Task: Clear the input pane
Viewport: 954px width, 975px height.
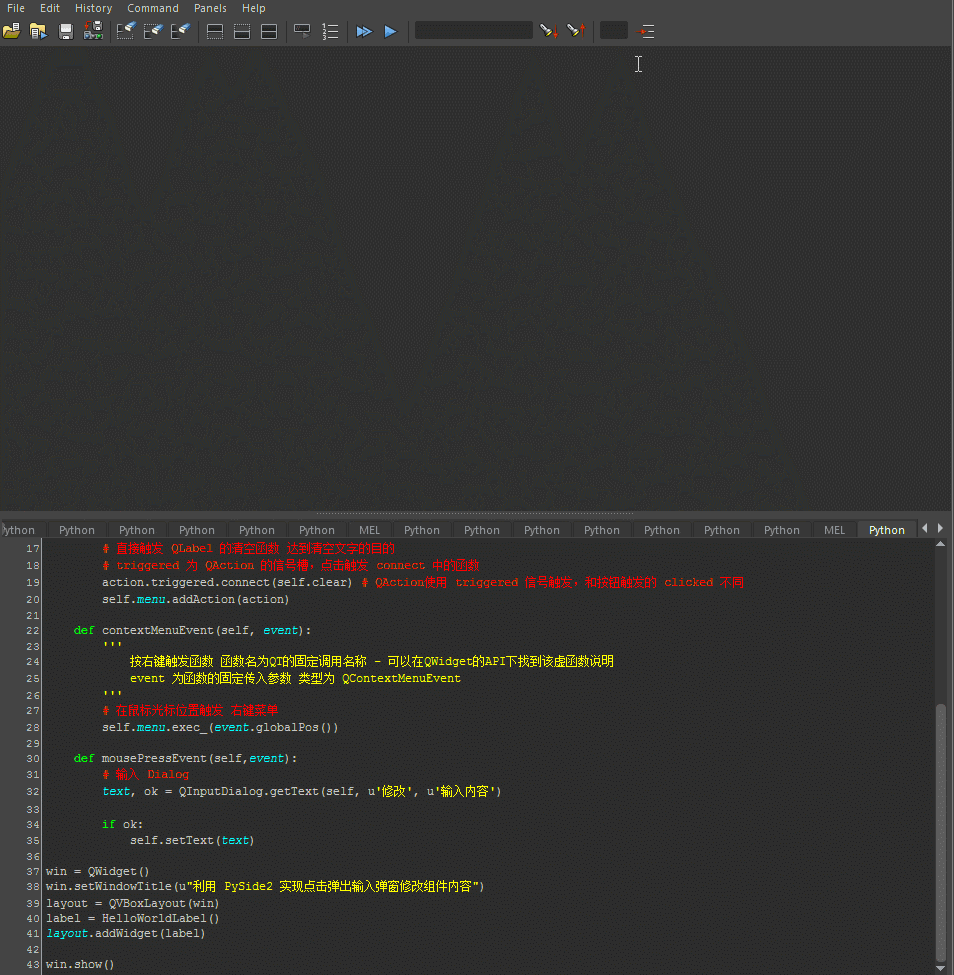Action: [152, 30]
